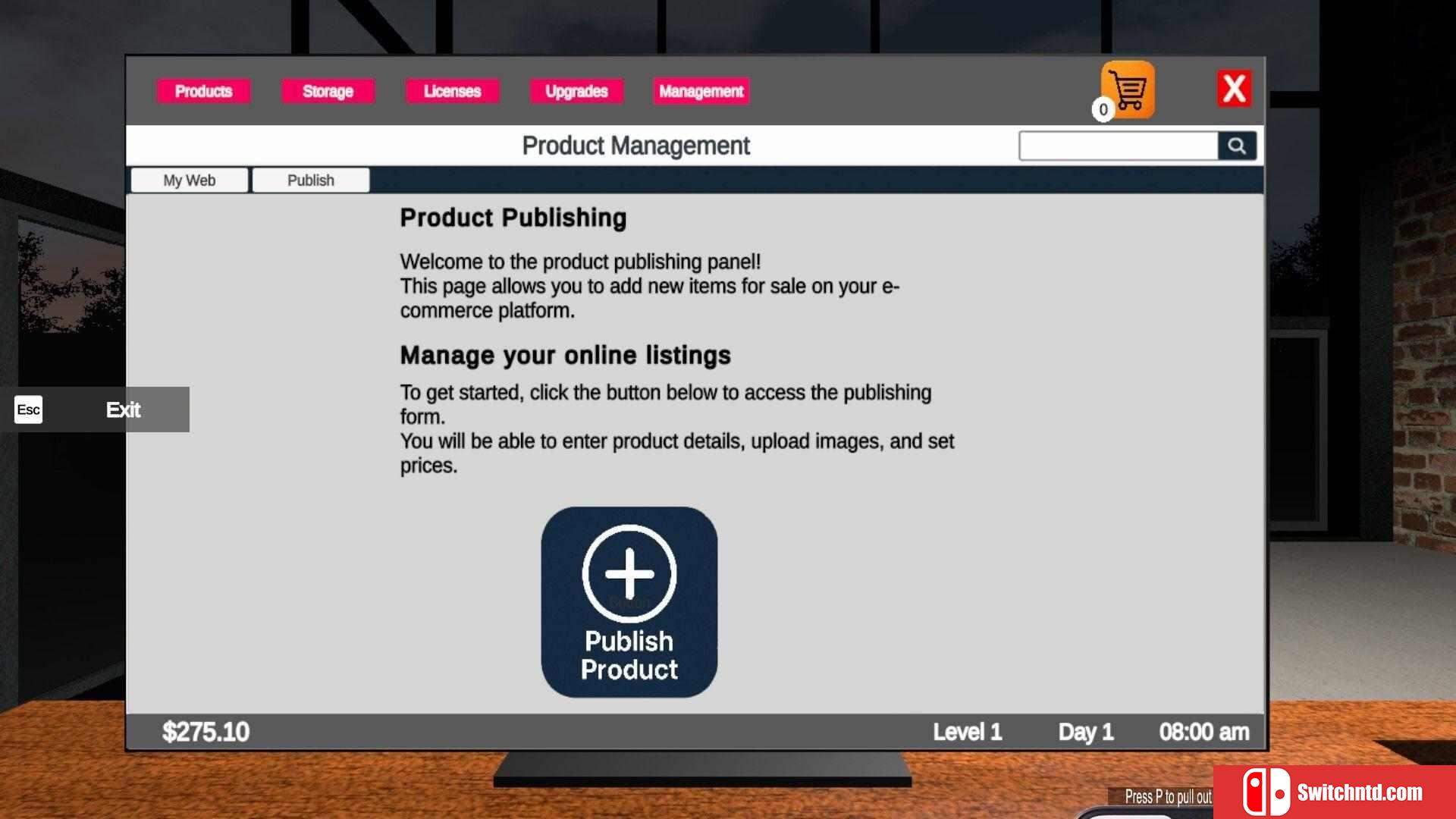Open the Licenses menu
This screenshot has width=1456, height=819.
[x=452, y=91]
